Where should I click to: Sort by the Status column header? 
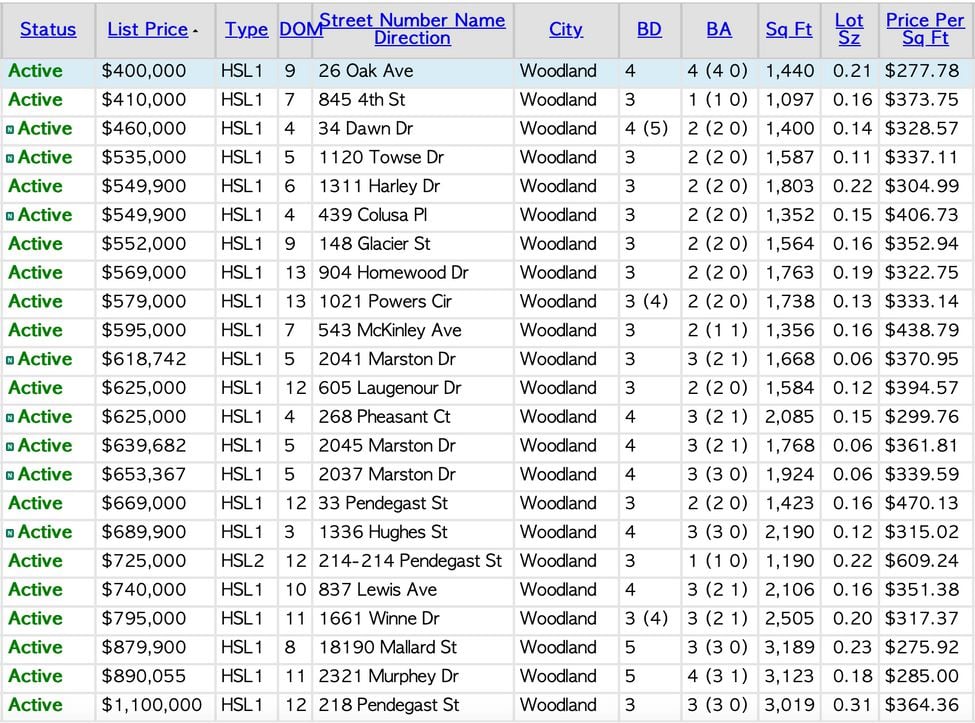pyautogui.click(x=48, y=29)
